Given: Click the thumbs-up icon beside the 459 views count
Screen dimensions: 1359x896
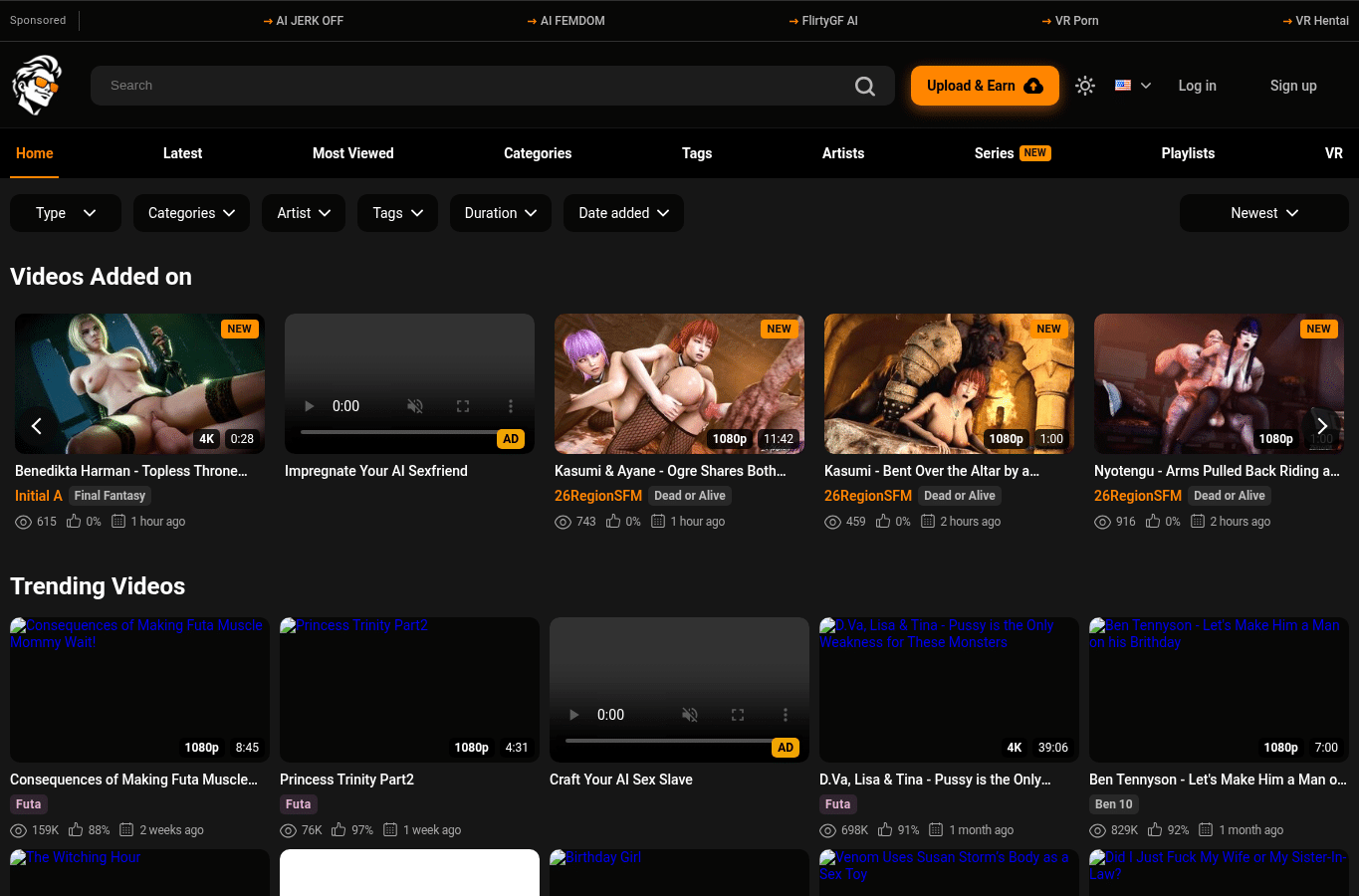Looking at the screenshot, I should coord(883,521).
